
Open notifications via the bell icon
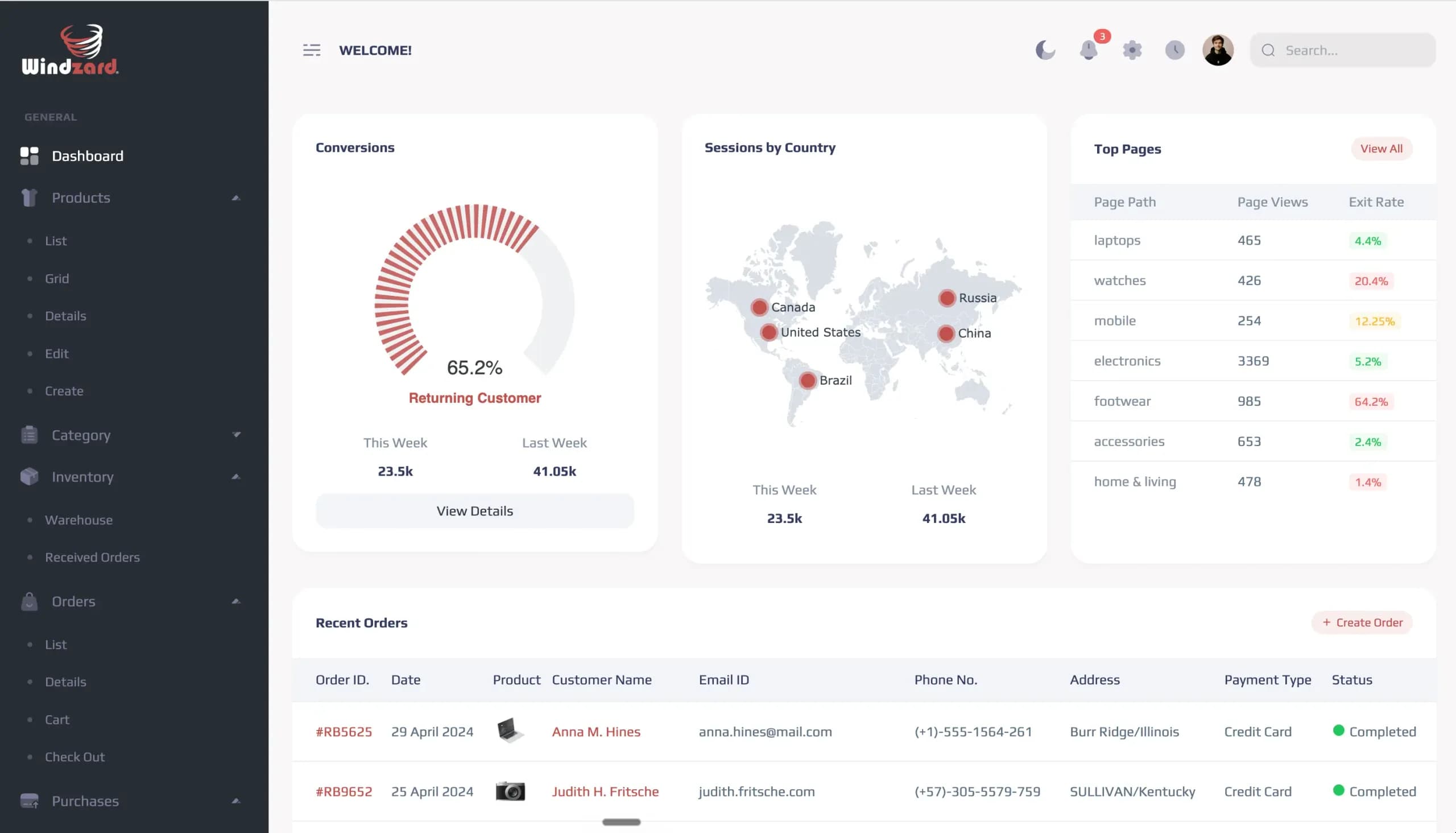point(1089,50)
